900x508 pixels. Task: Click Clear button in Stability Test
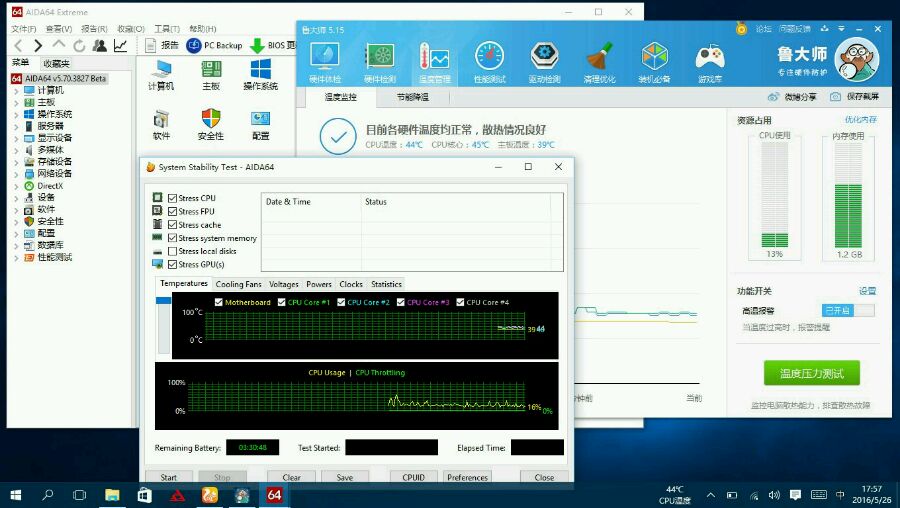(291, 477)
